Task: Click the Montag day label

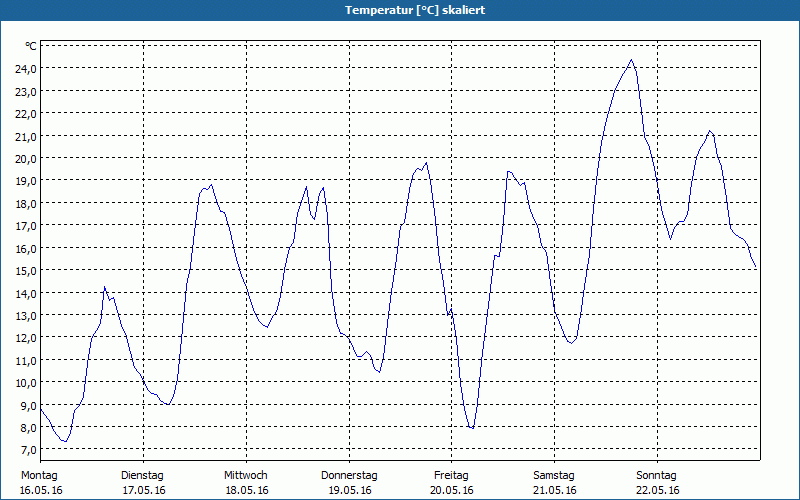Action: point(39,476)
